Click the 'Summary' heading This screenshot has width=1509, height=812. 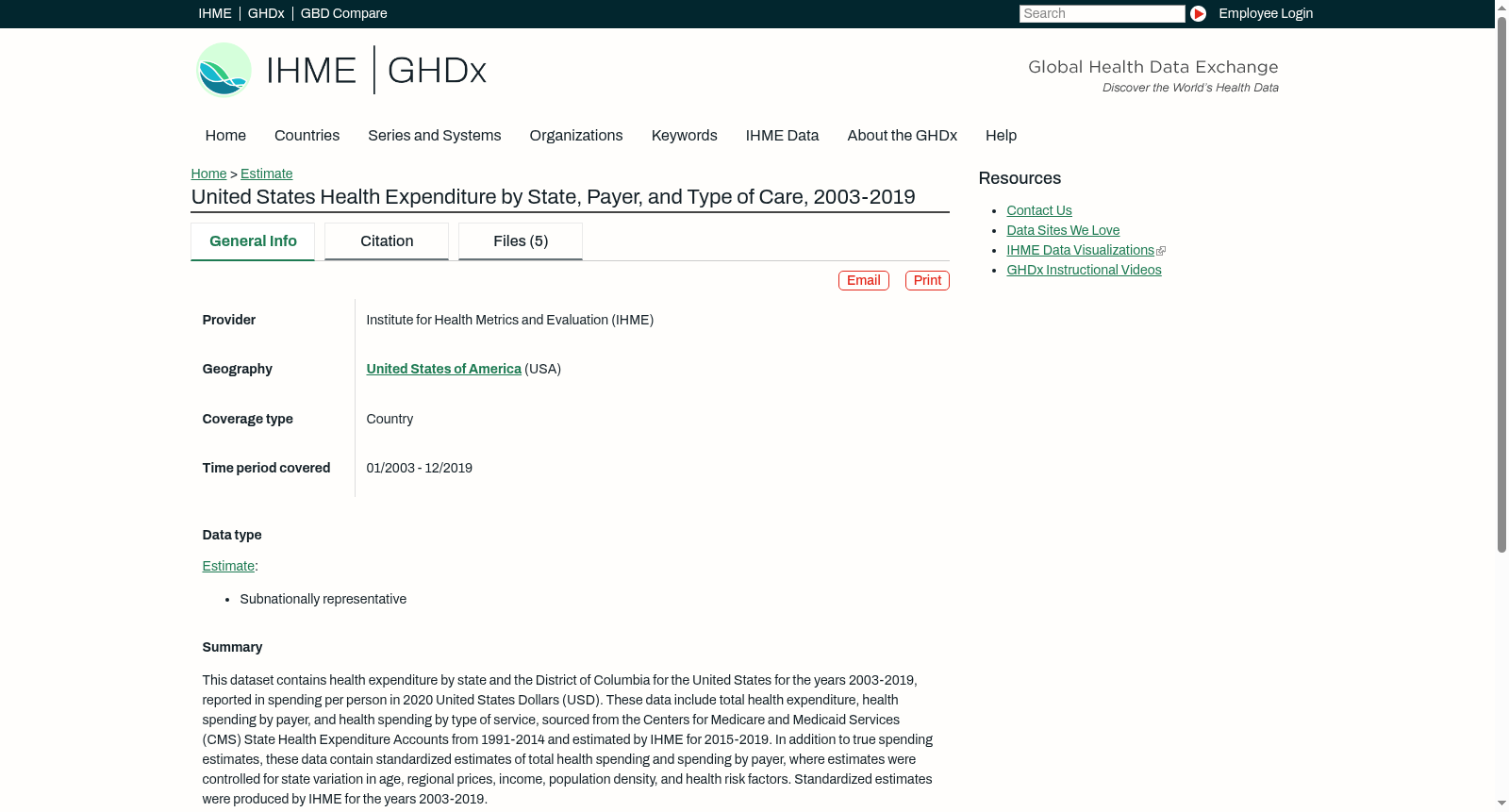[232, 647]
